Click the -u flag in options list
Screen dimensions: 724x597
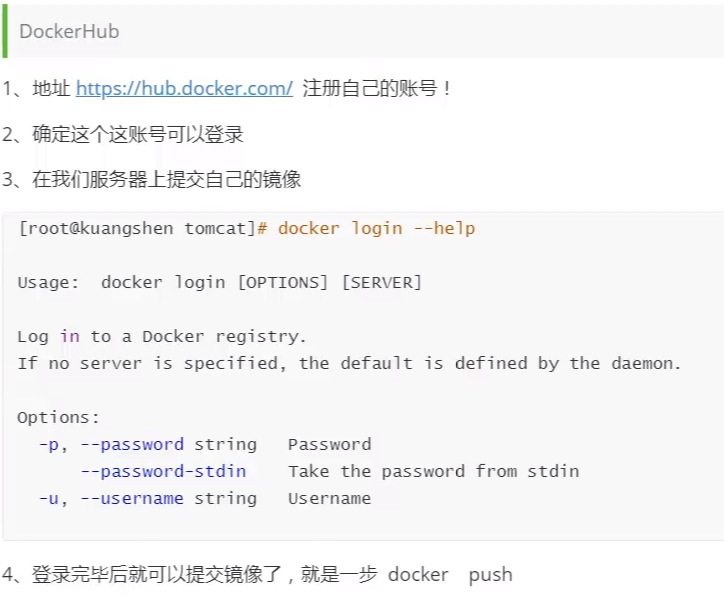(48, 498)
